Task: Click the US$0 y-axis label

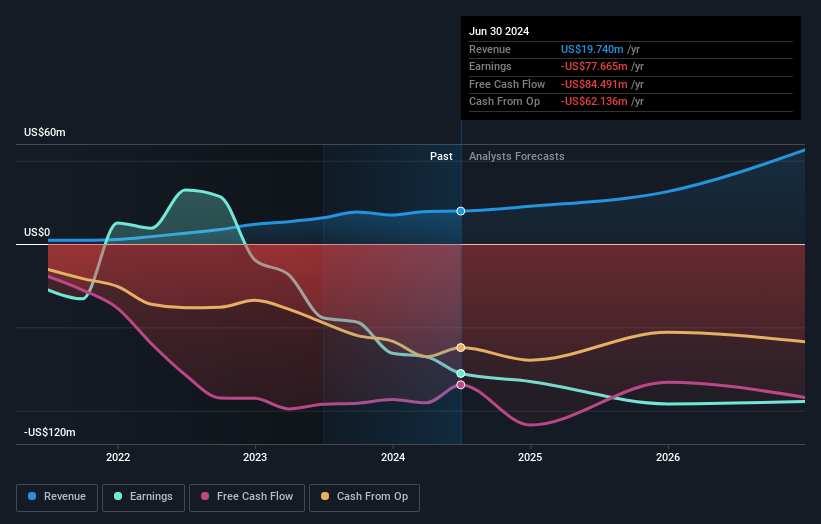Action: [37, 232]
